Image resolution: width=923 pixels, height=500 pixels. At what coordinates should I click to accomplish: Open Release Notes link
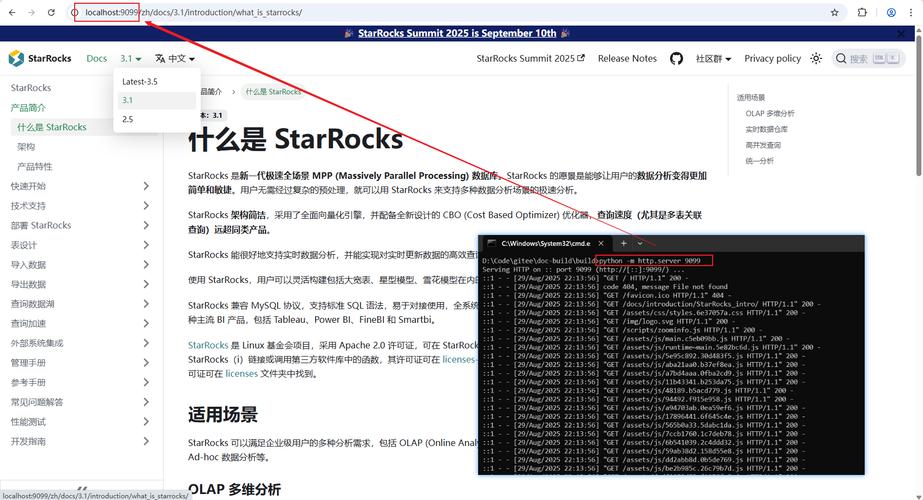pyautogui.click(x=627, y=58)
